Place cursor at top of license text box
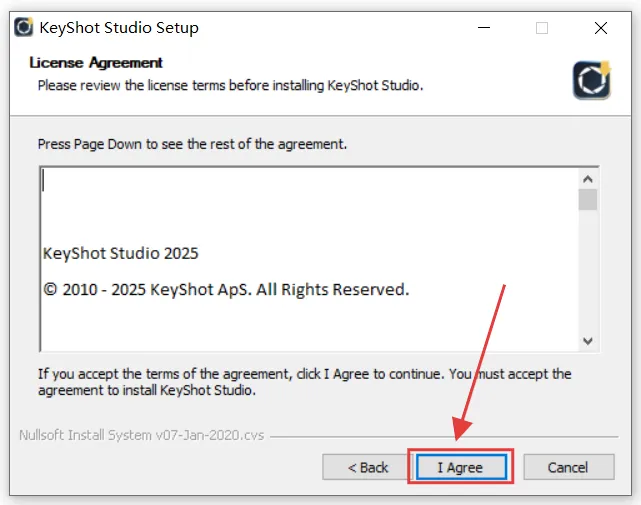 tap(200, 182)
